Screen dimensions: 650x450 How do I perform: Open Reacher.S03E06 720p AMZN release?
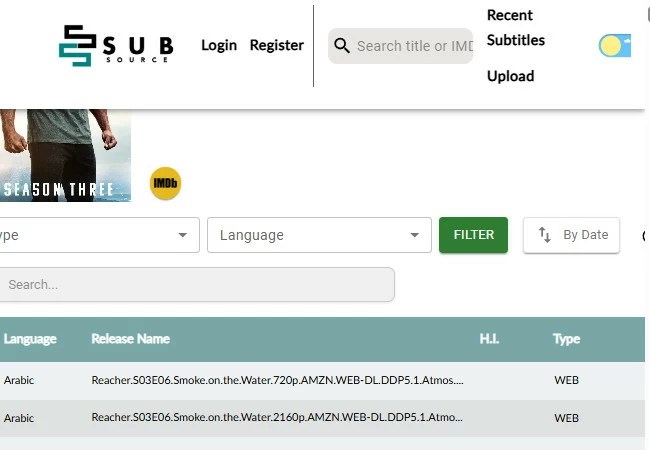point(277,380)
